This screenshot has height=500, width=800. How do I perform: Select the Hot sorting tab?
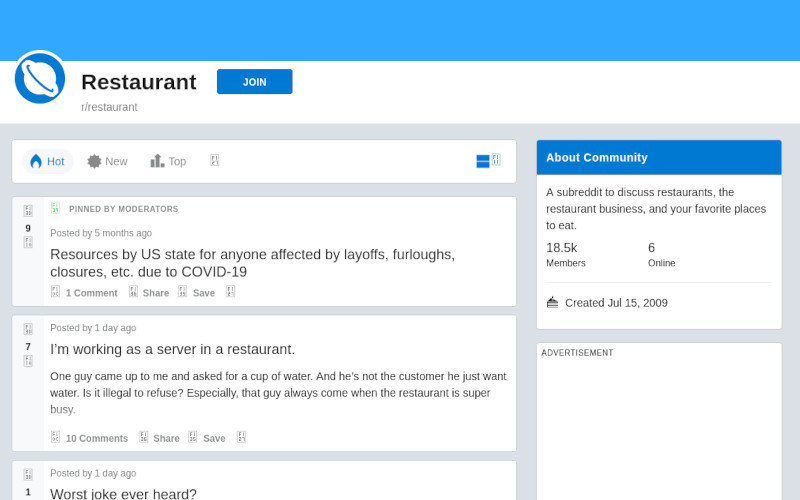pyautogui.click(x=47, y=161)
